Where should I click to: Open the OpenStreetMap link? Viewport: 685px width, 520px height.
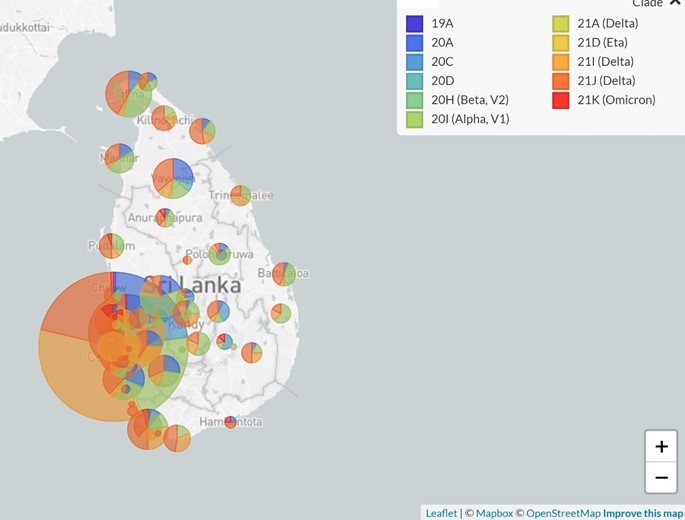click(x=563, y=513)
